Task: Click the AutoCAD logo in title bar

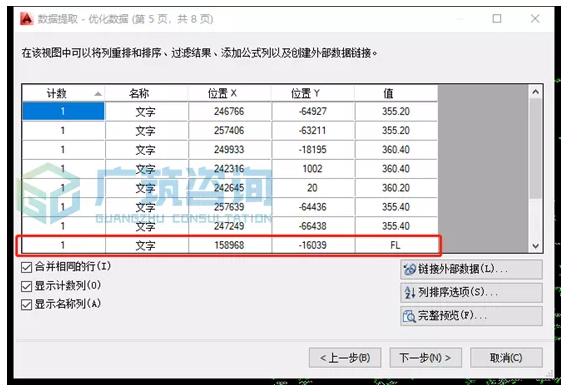Action: point(27,19)
